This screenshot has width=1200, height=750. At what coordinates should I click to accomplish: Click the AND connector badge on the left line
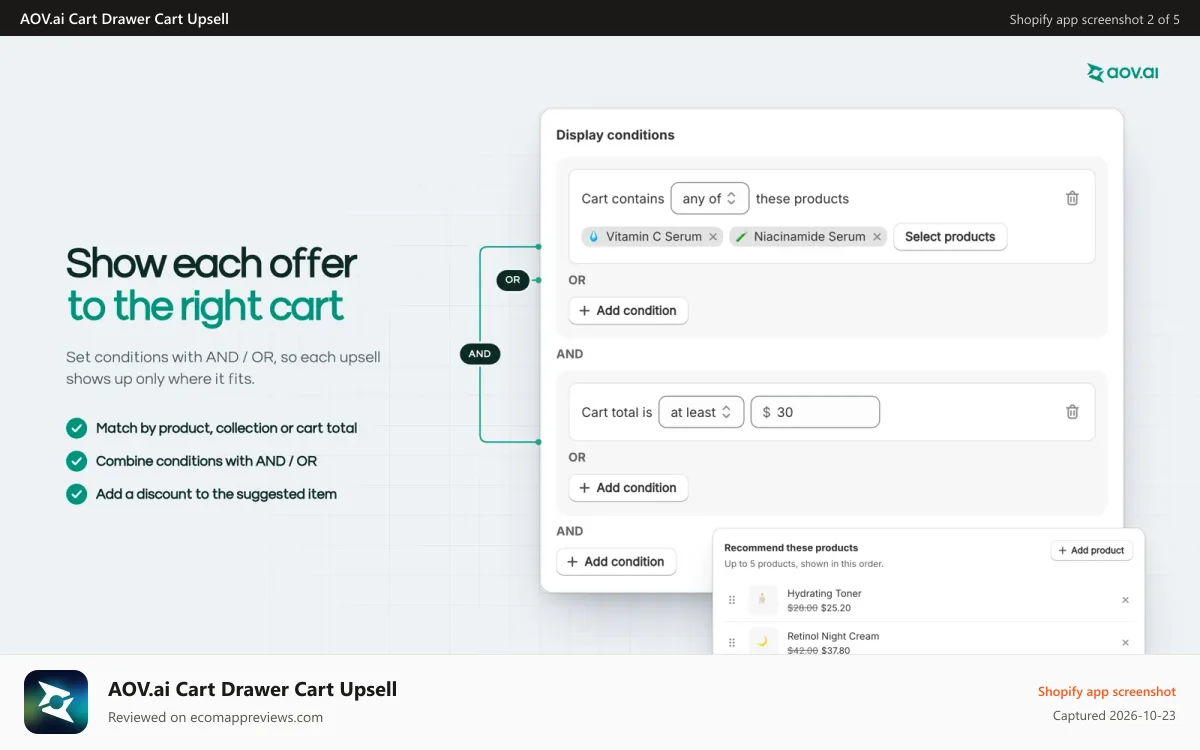click(x=480, y=354)
